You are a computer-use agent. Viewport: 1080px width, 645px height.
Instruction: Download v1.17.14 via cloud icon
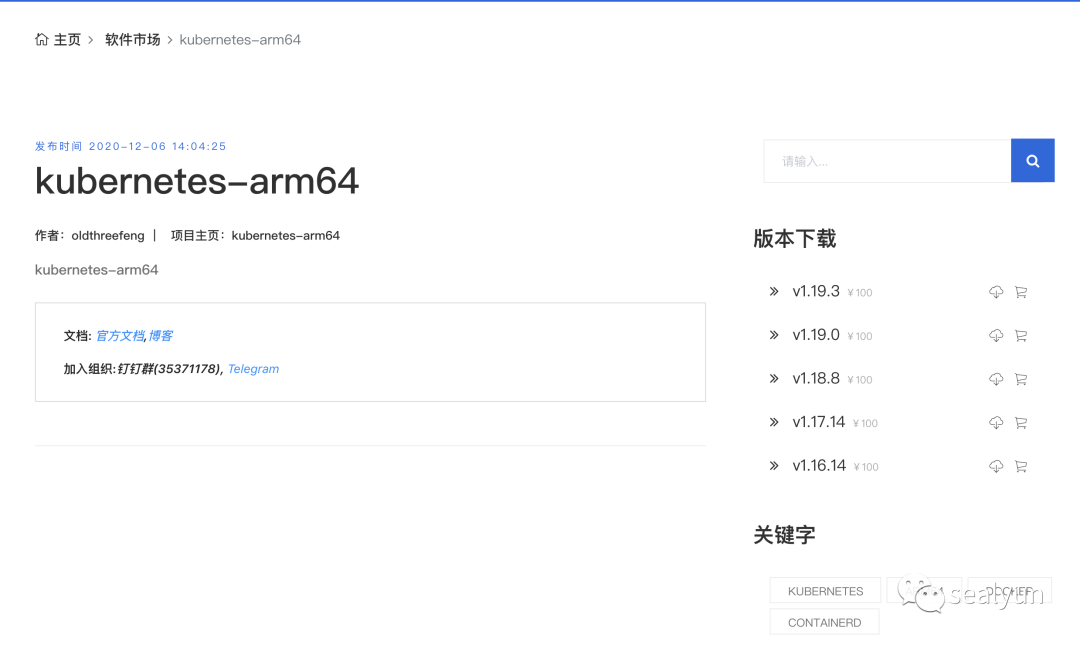point(996,422)
